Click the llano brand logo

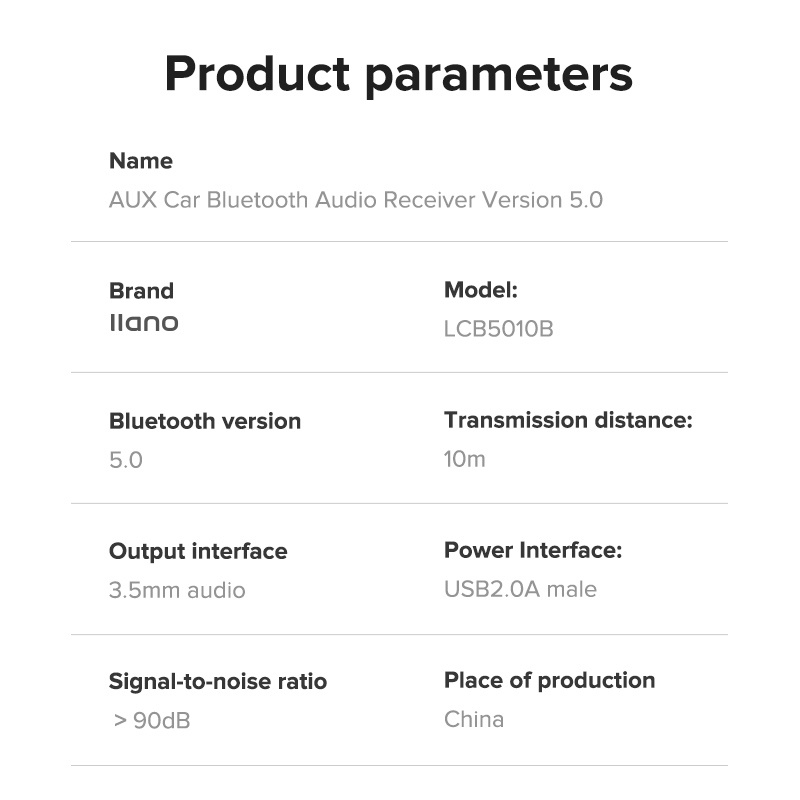click(143, 323)
